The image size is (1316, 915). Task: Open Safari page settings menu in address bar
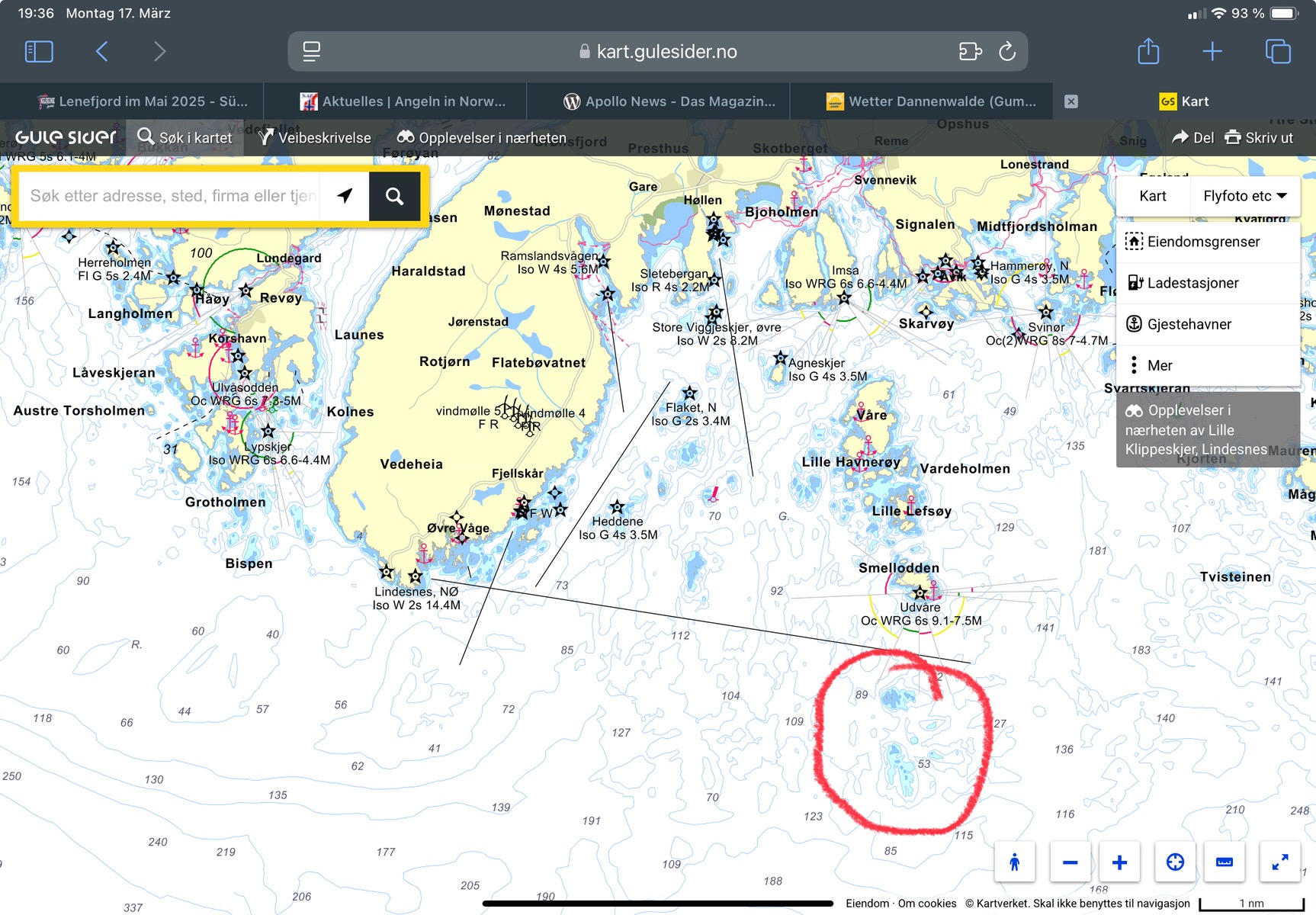(x=312, y=51)
